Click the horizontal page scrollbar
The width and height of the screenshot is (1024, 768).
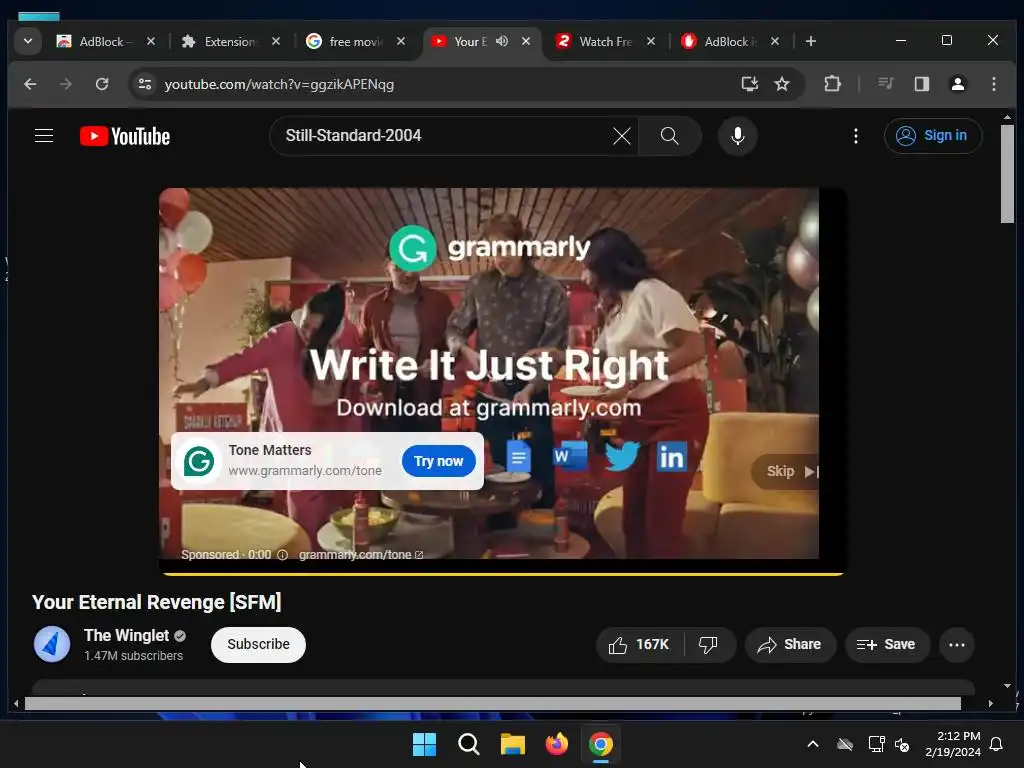[492, 703]
